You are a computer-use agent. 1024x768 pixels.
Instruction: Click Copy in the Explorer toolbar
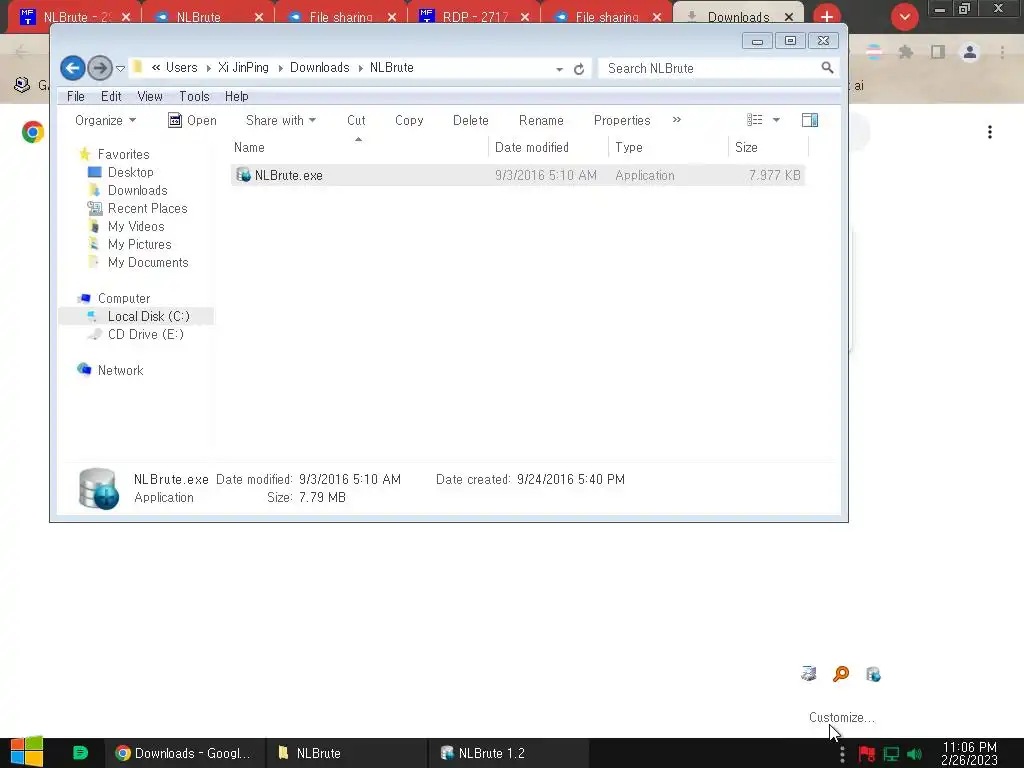coord(409,120)
